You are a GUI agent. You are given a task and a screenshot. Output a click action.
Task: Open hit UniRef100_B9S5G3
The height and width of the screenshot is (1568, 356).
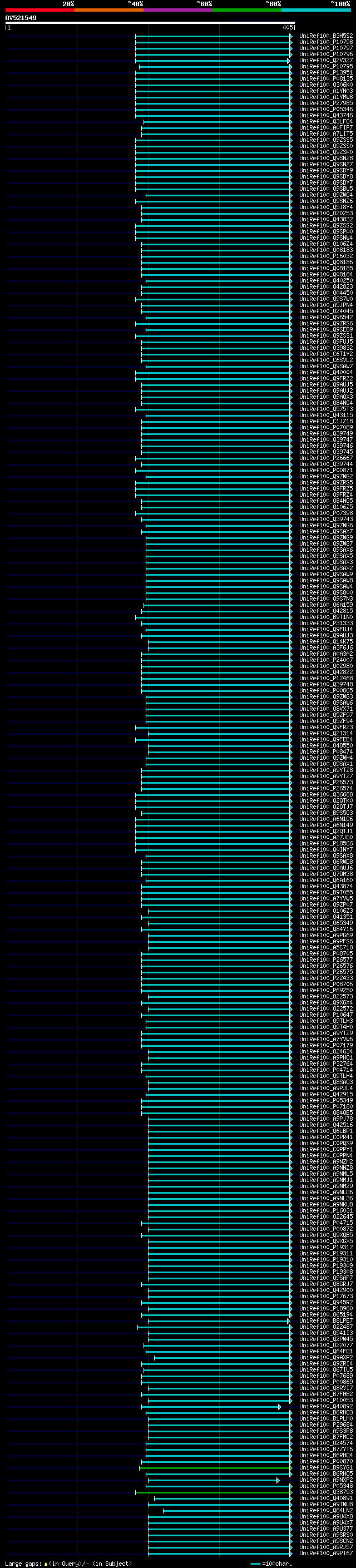326,813
